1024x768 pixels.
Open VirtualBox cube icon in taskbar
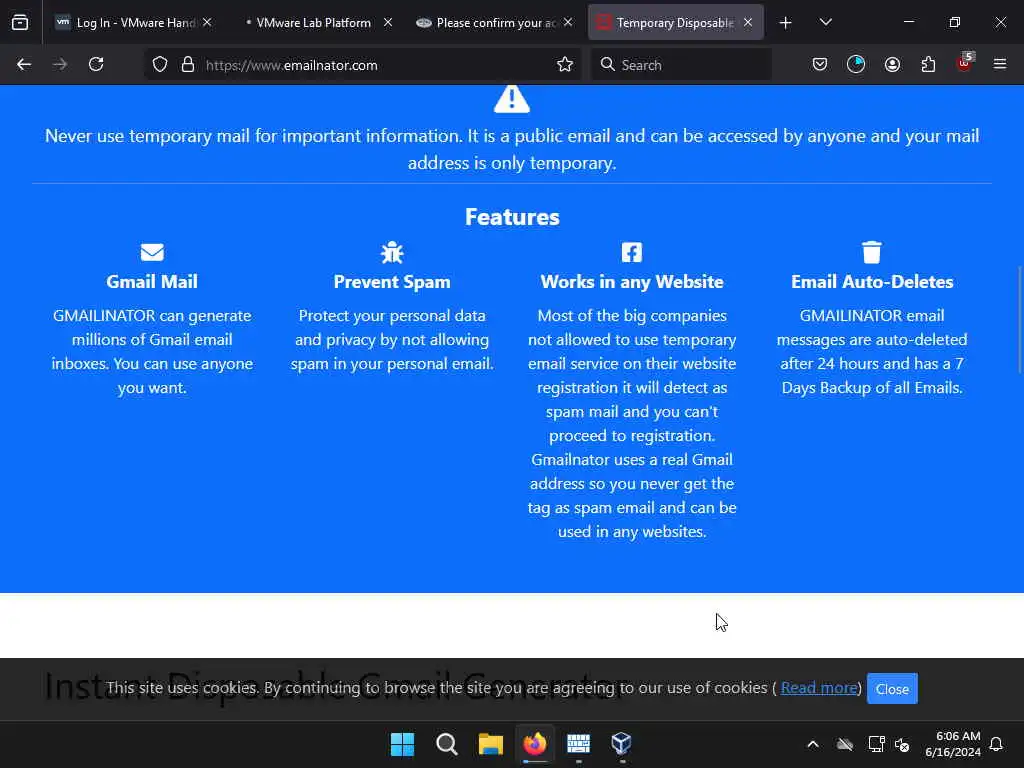[621, 744]
